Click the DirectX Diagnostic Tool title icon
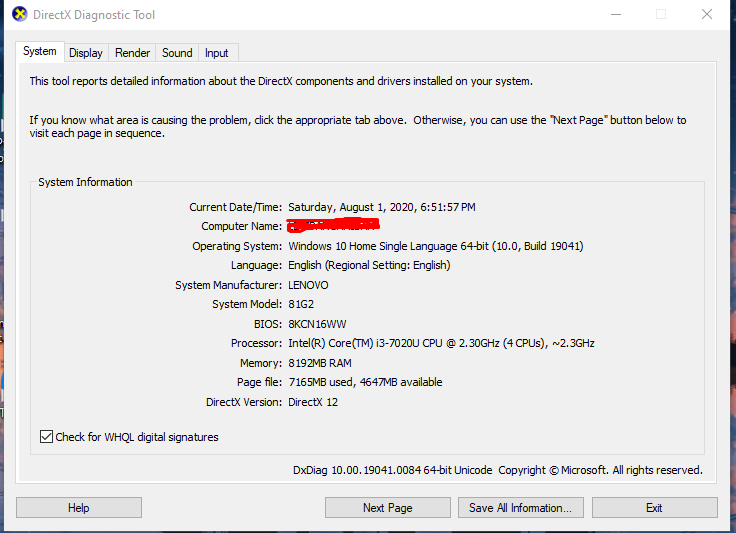The width and height of the screenshot is (736, 533). 20,14
